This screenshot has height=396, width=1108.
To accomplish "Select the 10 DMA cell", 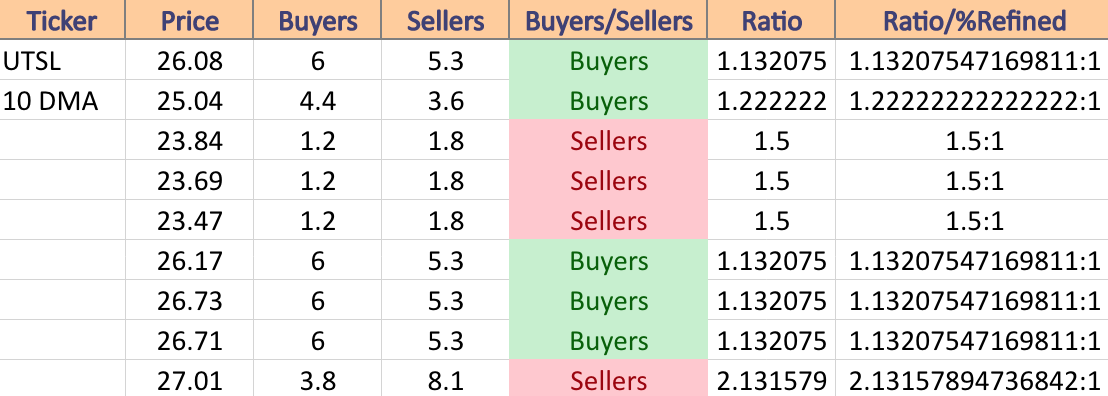I will [63, 100].
